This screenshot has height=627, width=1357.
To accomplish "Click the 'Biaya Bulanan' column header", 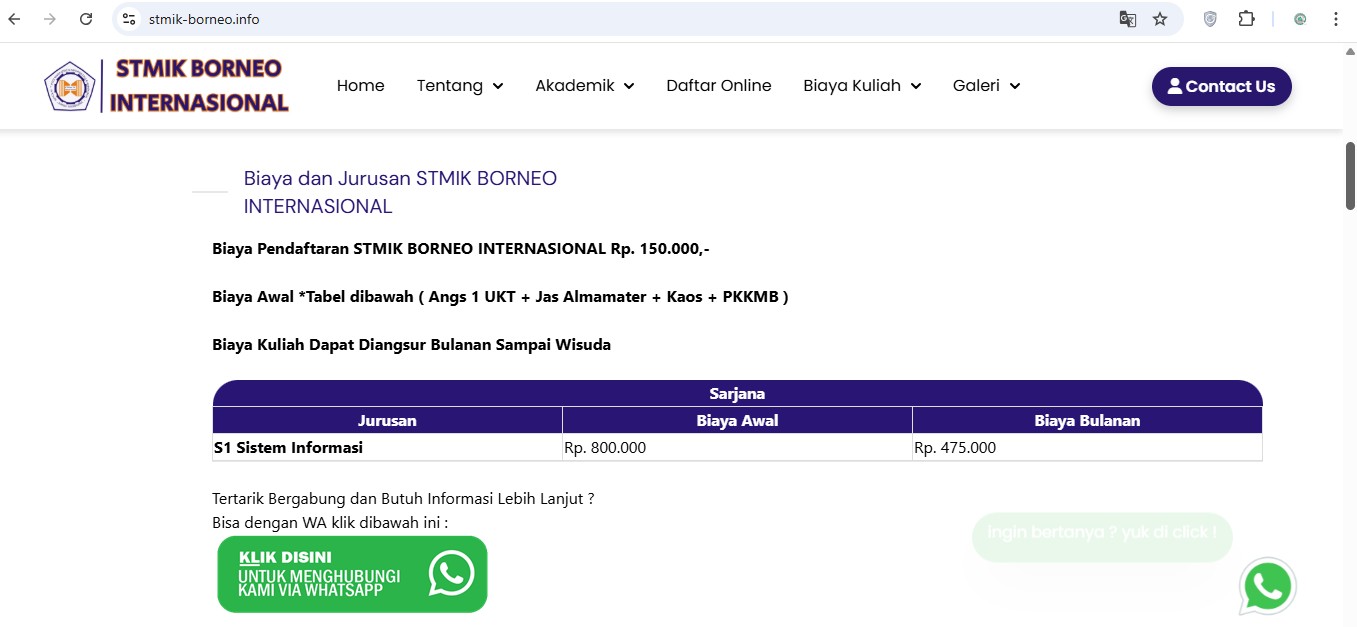I will [1087, 420].
